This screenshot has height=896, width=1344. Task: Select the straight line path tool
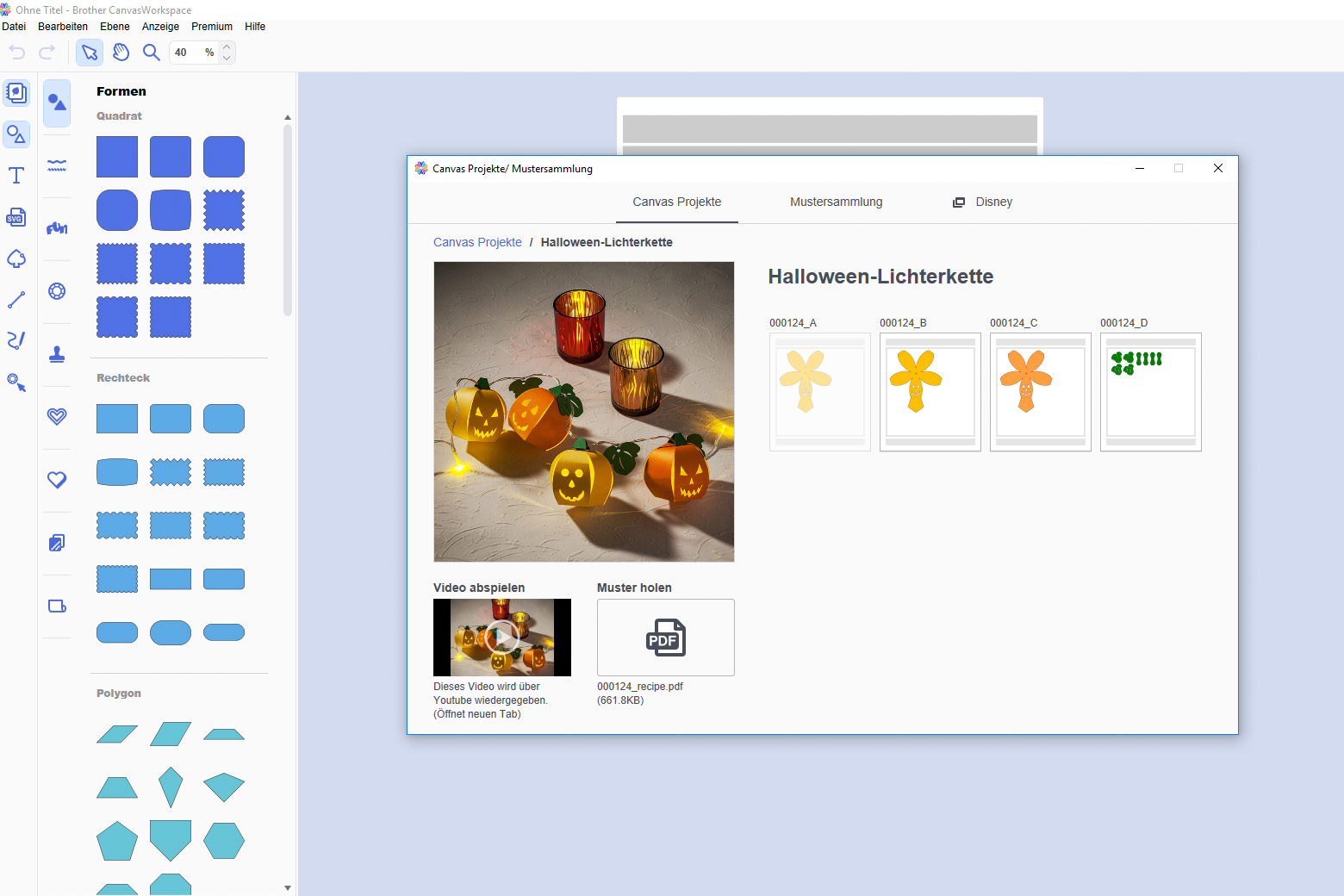16,300
